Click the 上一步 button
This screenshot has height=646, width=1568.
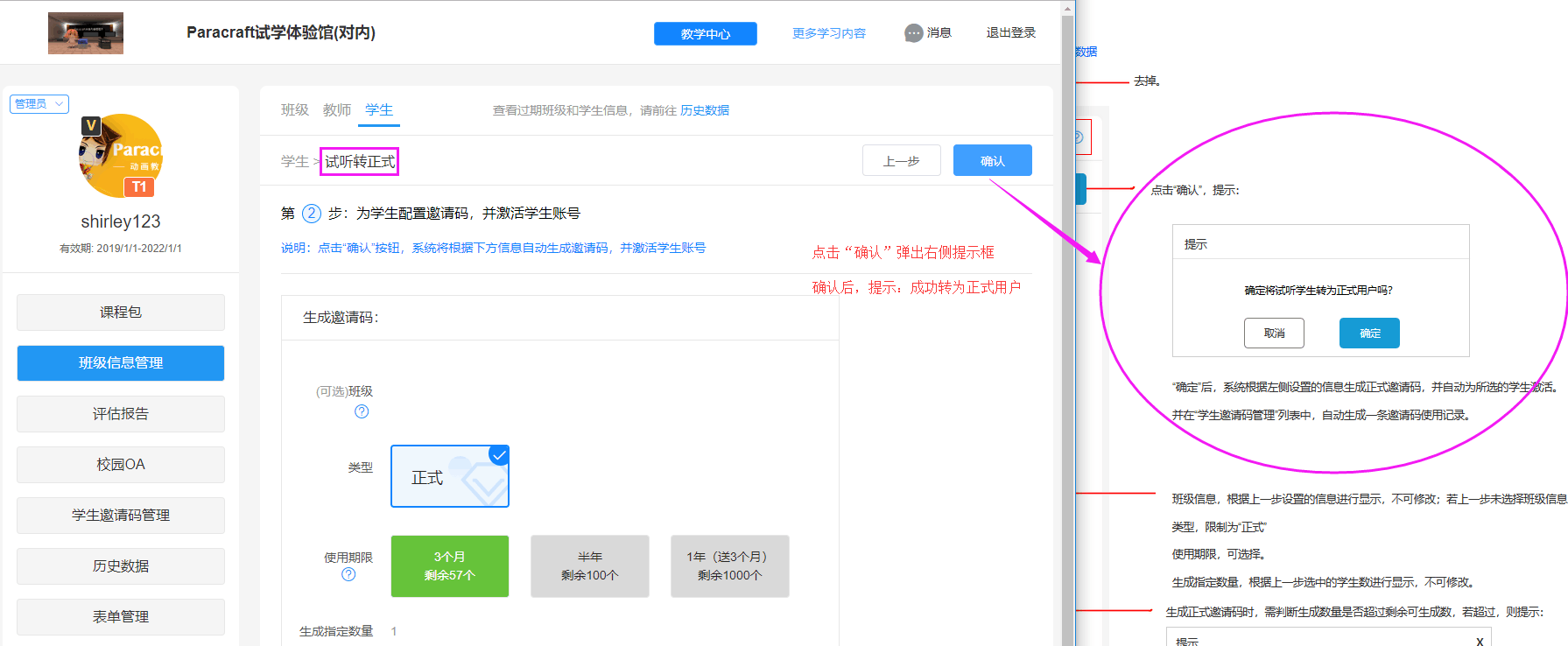pyautogui.click(x=902, y=161)
